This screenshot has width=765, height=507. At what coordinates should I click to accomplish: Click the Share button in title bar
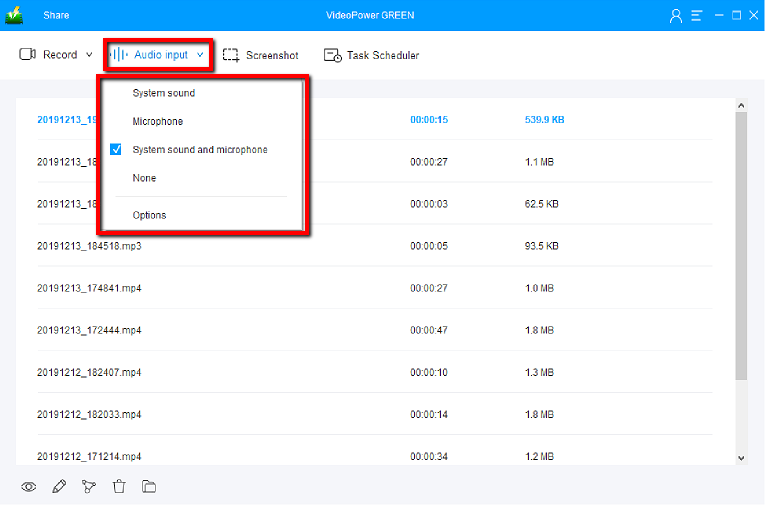click(56, 15)
